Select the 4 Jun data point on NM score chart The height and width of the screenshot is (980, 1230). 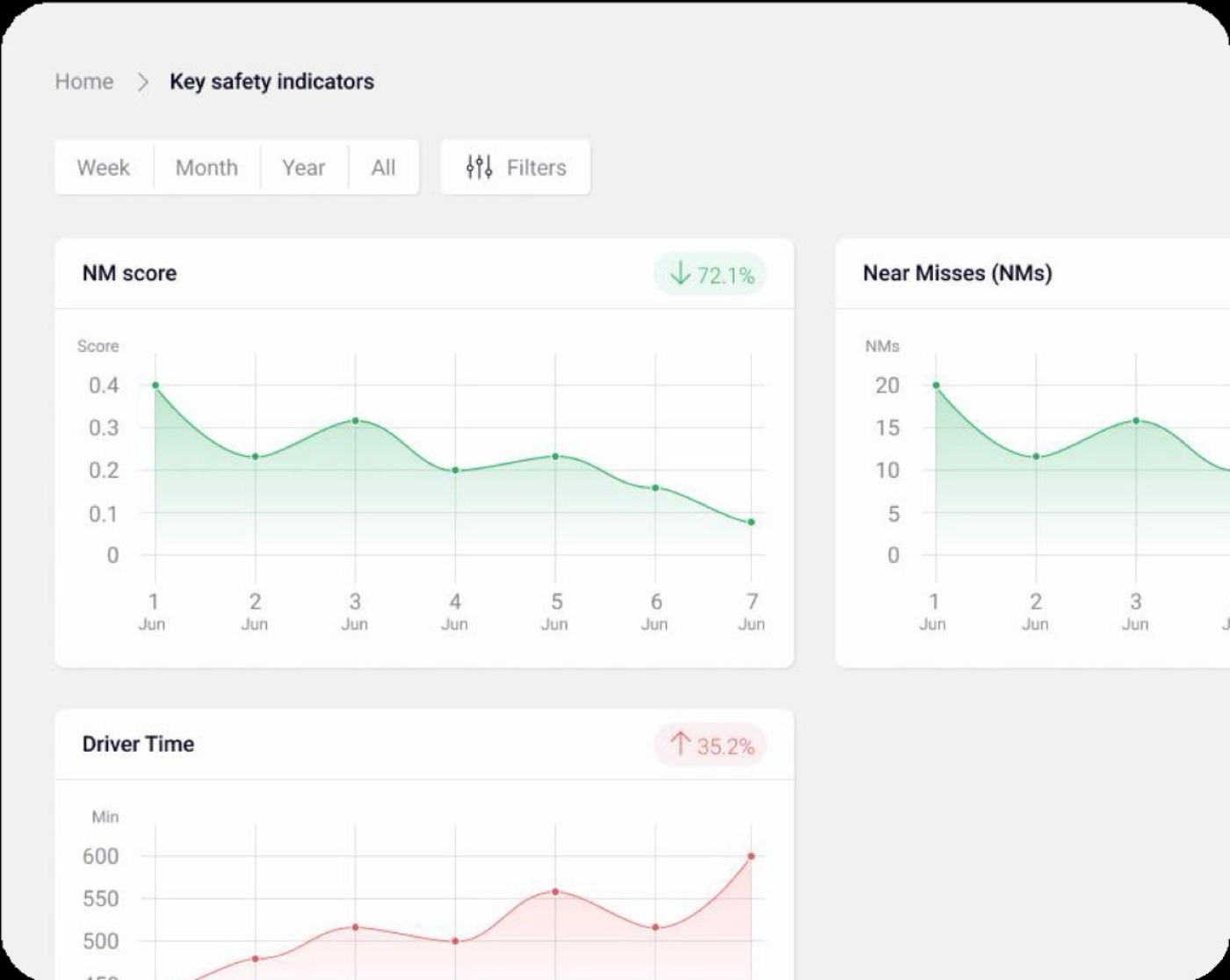[455, 471]
